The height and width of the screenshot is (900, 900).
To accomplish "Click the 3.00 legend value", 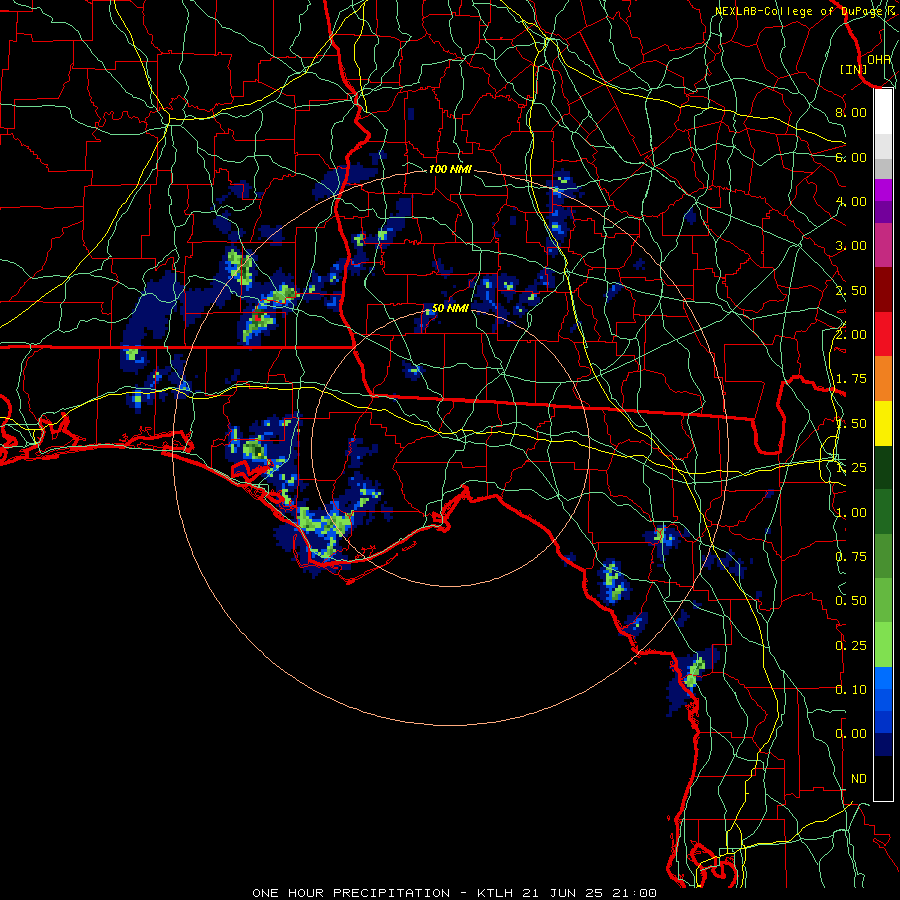I will (x=851, y=246).
